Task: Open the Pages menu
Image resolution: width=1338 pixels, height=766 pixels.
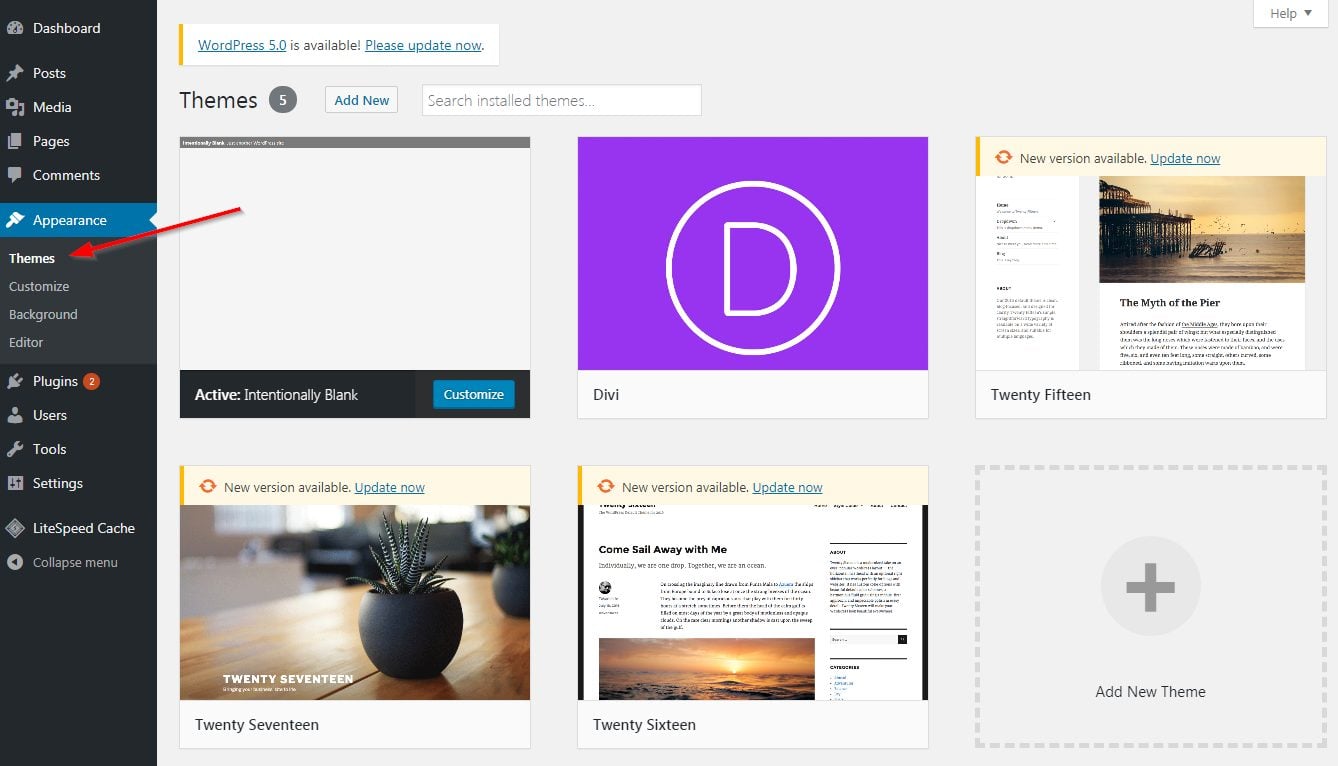Action: click(x=78, y=141)
